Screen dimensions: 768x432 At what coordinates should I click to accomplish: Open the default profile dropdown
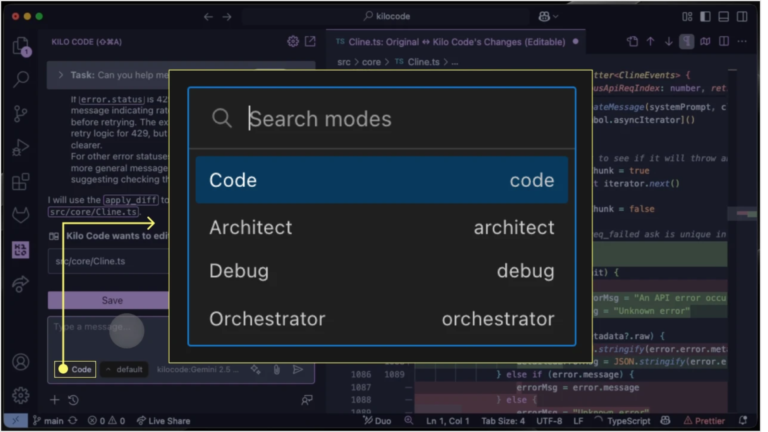124,370
